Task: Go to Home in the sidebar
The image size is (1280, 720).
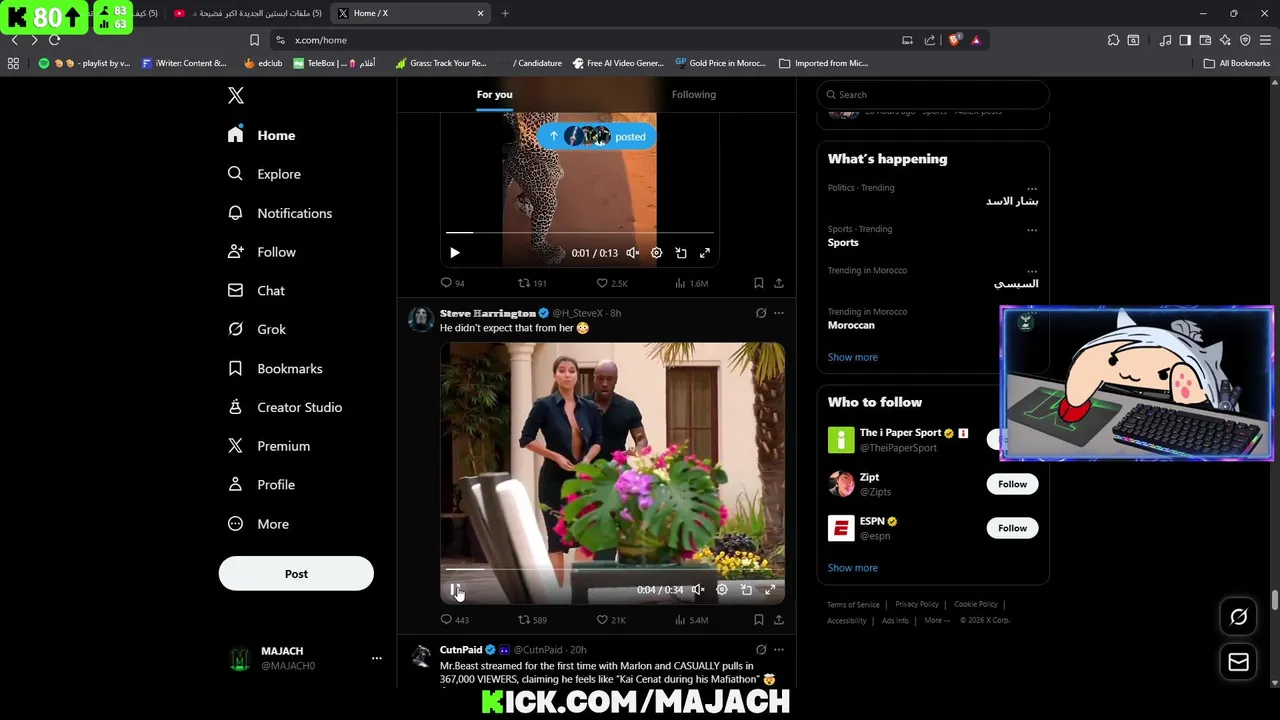Action: coord(262,135)
